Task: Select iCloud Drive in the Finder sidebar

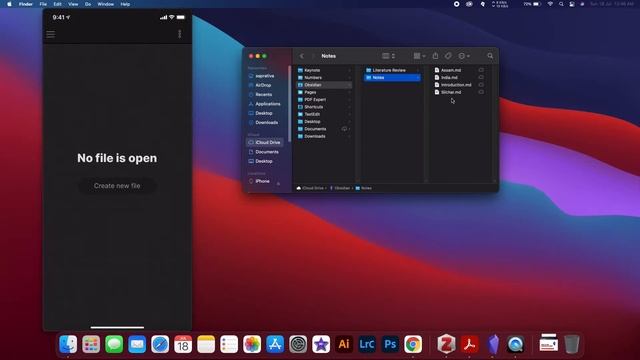Action: click(x=264, y=142)
